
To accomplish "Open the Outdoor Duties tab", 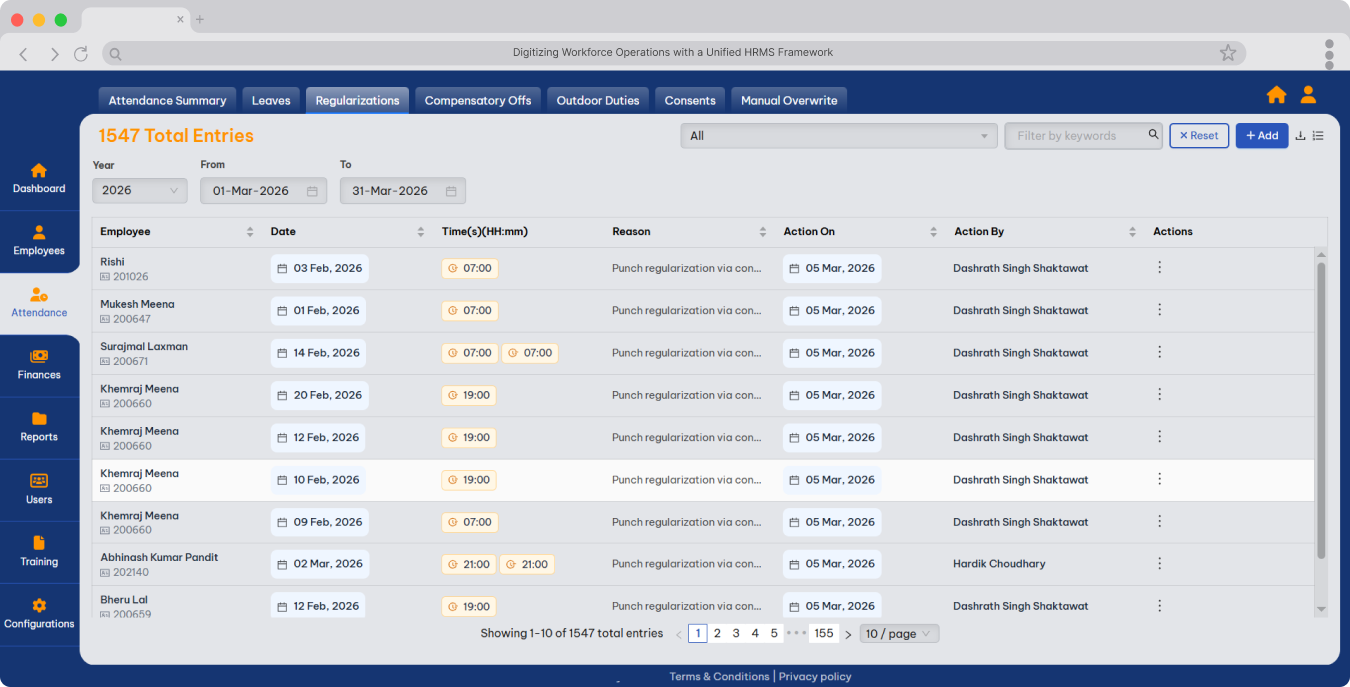I will pos(598,100).
